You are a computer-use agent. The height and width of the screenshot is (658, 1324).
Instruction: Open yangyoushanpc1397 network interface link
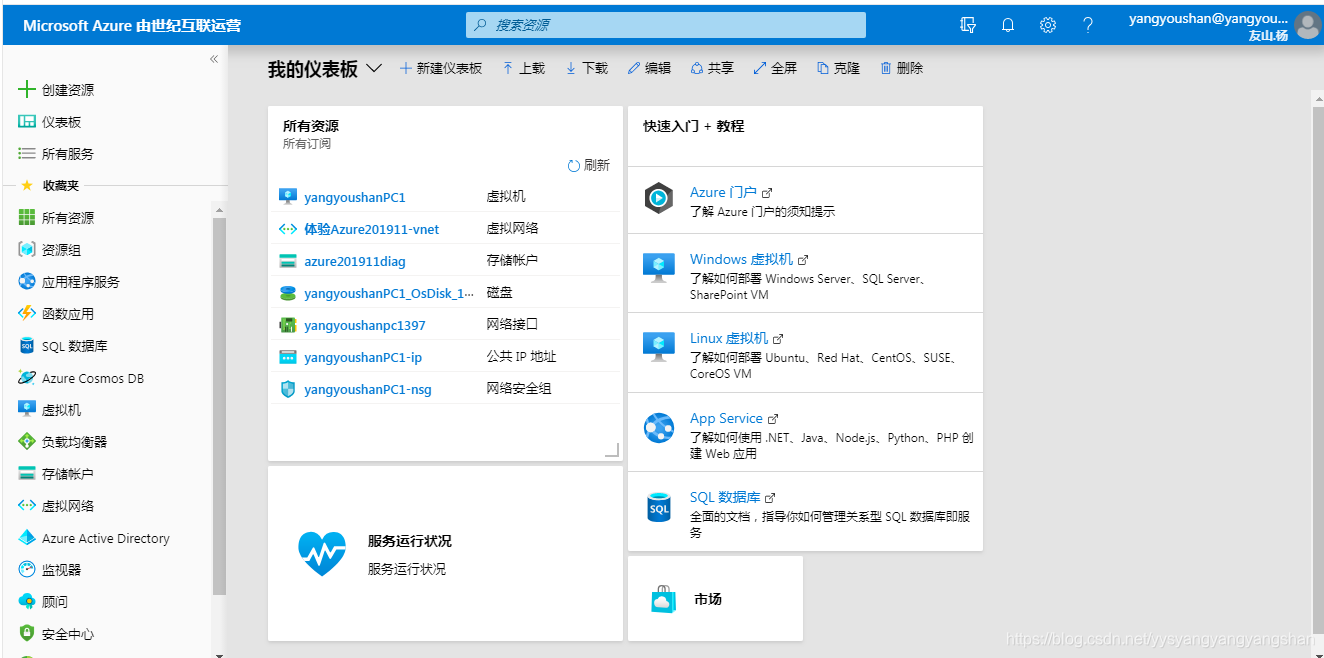click(365, 325)
